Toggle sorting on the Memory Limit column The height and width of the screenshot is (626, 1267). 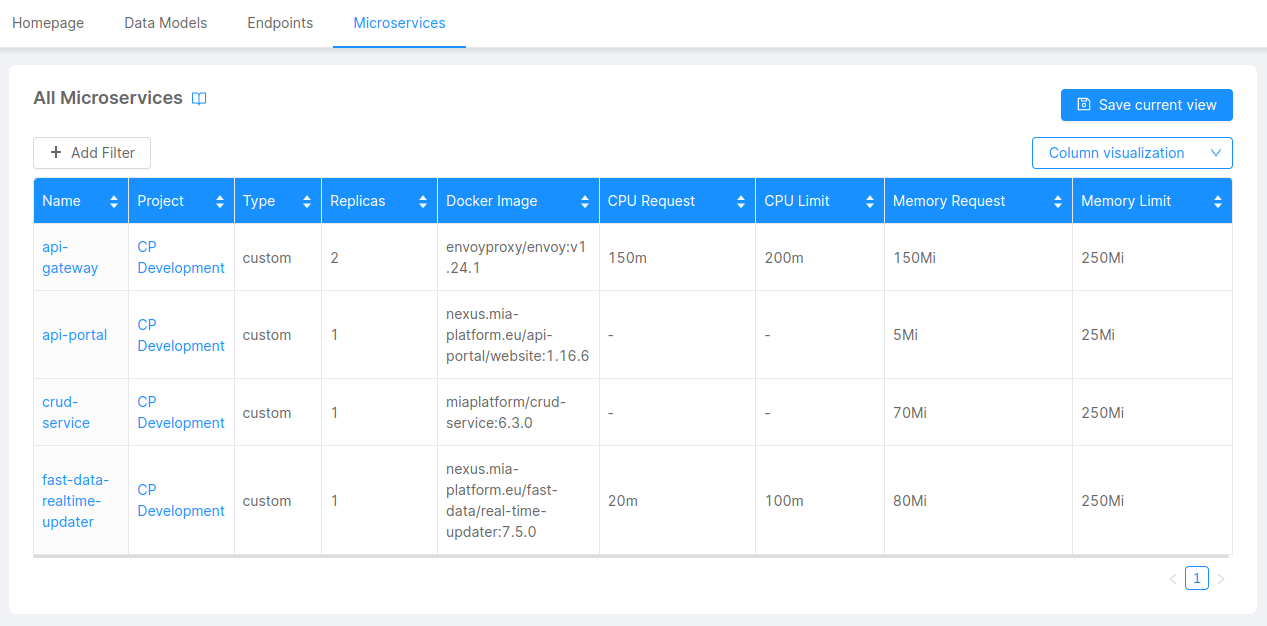point(1219,200)
